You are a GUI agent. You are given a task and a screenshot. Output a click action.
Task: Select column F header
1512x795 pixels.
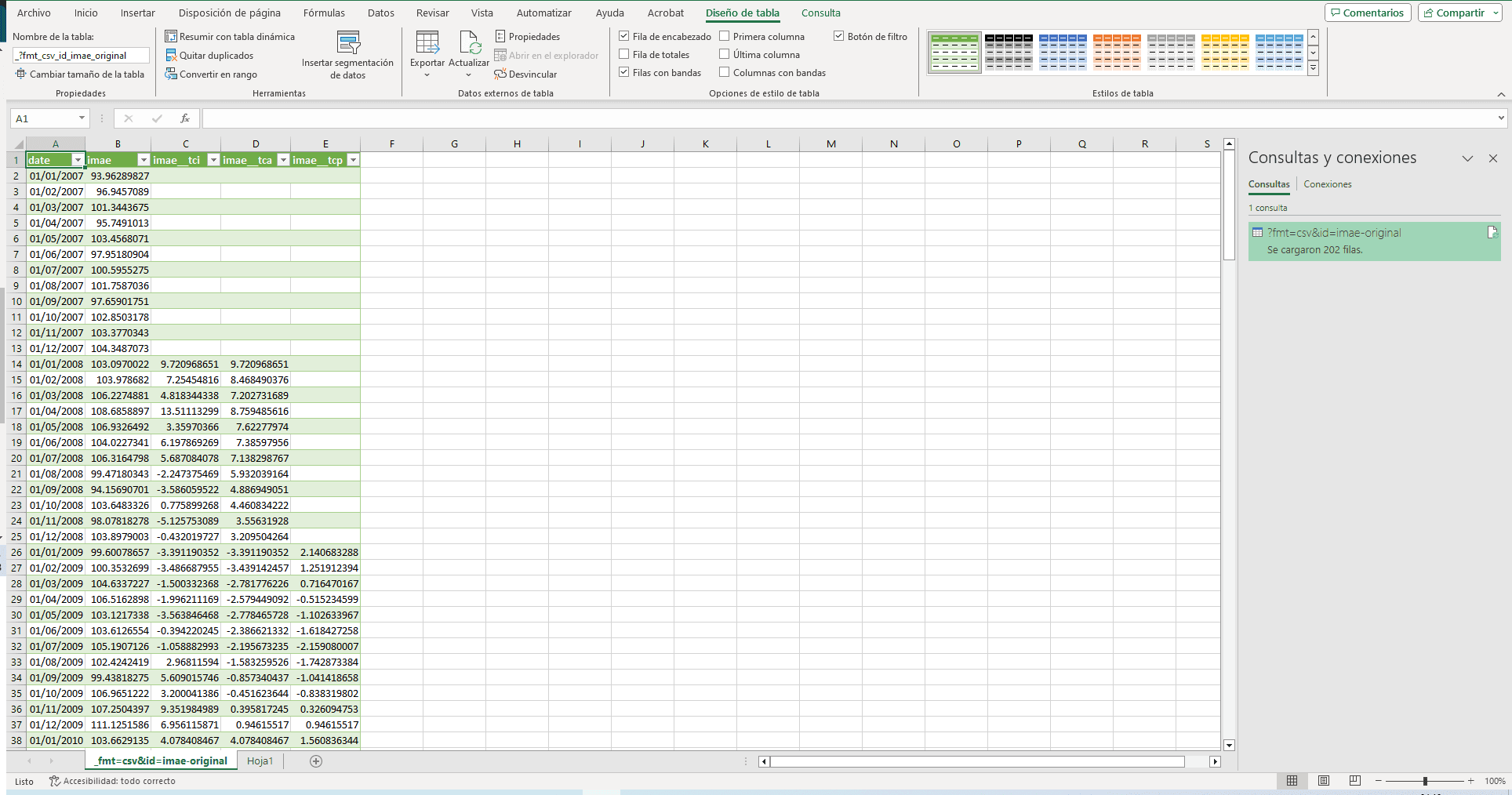click(391, 143)
